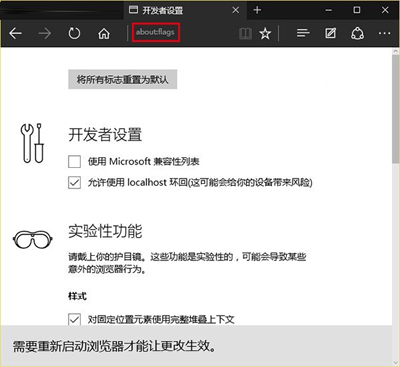Image resolution: width=400 pixels, height=367 pixels.
Task: Click the forward navigation arrow
Action: point(45,33)
